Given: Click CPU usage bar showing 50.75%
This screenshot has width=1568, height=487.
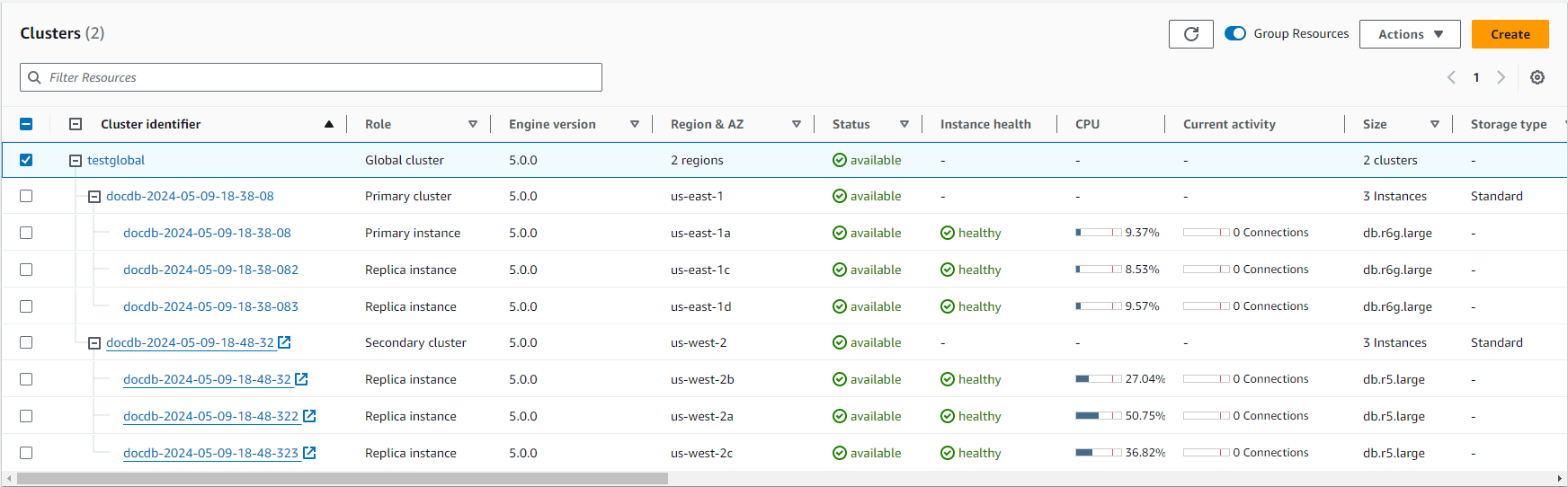Looking at the screenshot, I should click(x=1098, y=416).
